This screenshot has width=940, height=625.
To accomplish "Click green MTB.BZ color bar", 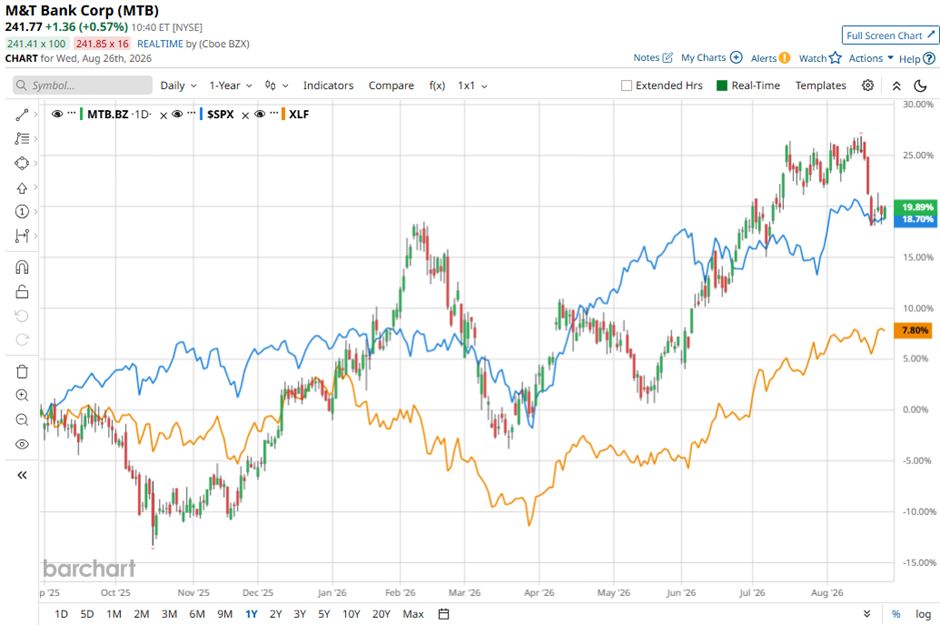I will (x=81, y=114).
